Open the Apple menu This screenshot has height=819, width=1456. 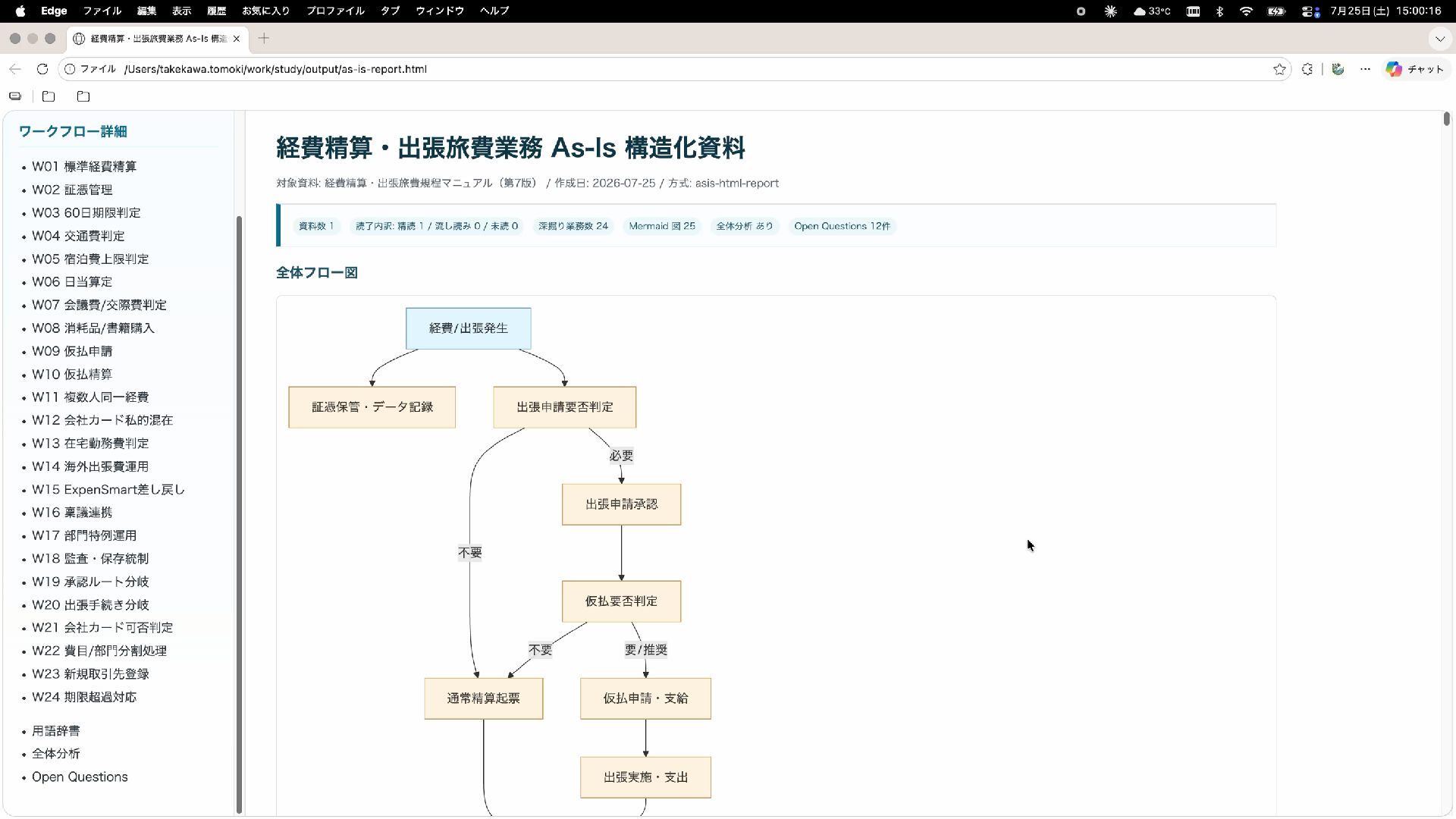pos(20,11)
